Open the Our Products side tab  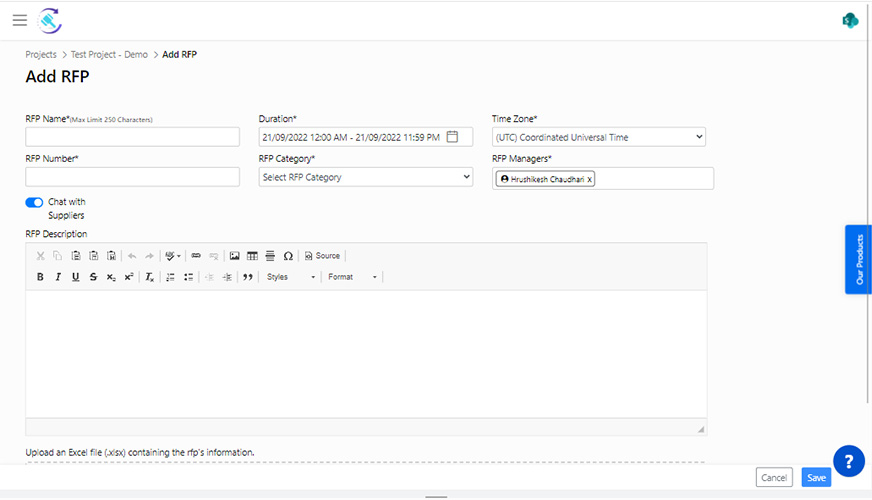pyautogui.click(x=858, y=259)
